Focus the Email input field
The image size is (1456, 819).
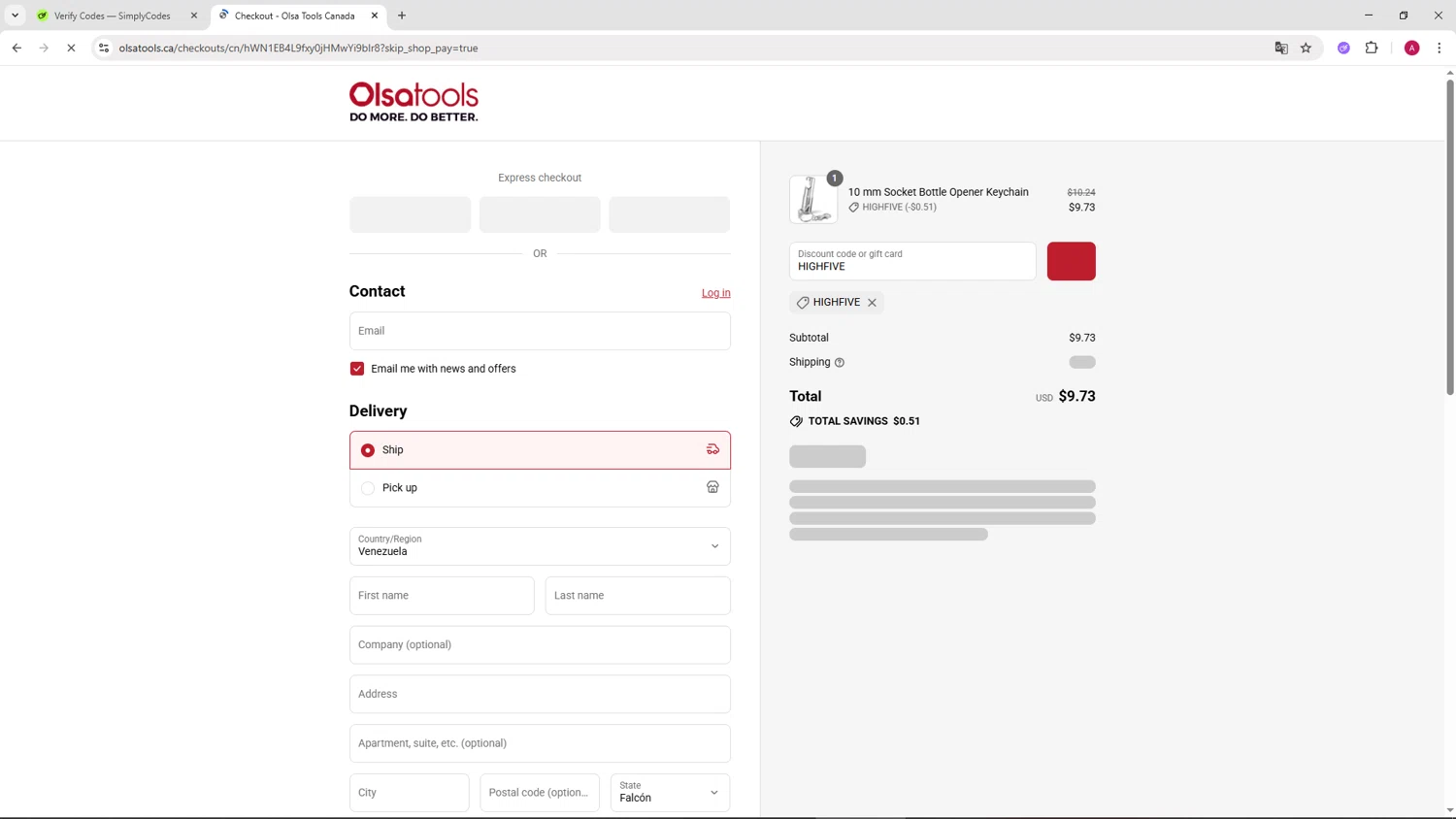540,331
